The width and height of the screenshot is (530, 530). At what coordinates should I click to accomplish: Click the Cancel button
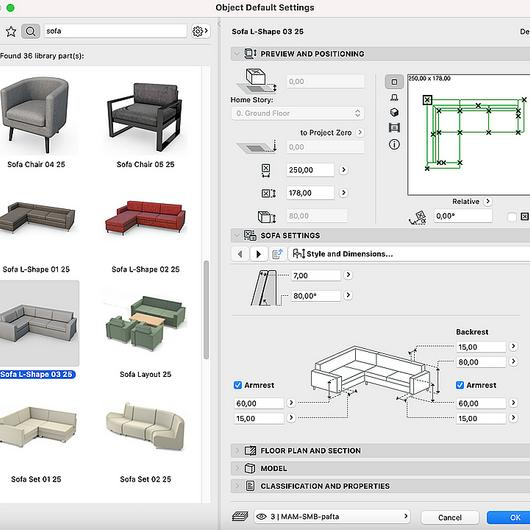point(450,517)
